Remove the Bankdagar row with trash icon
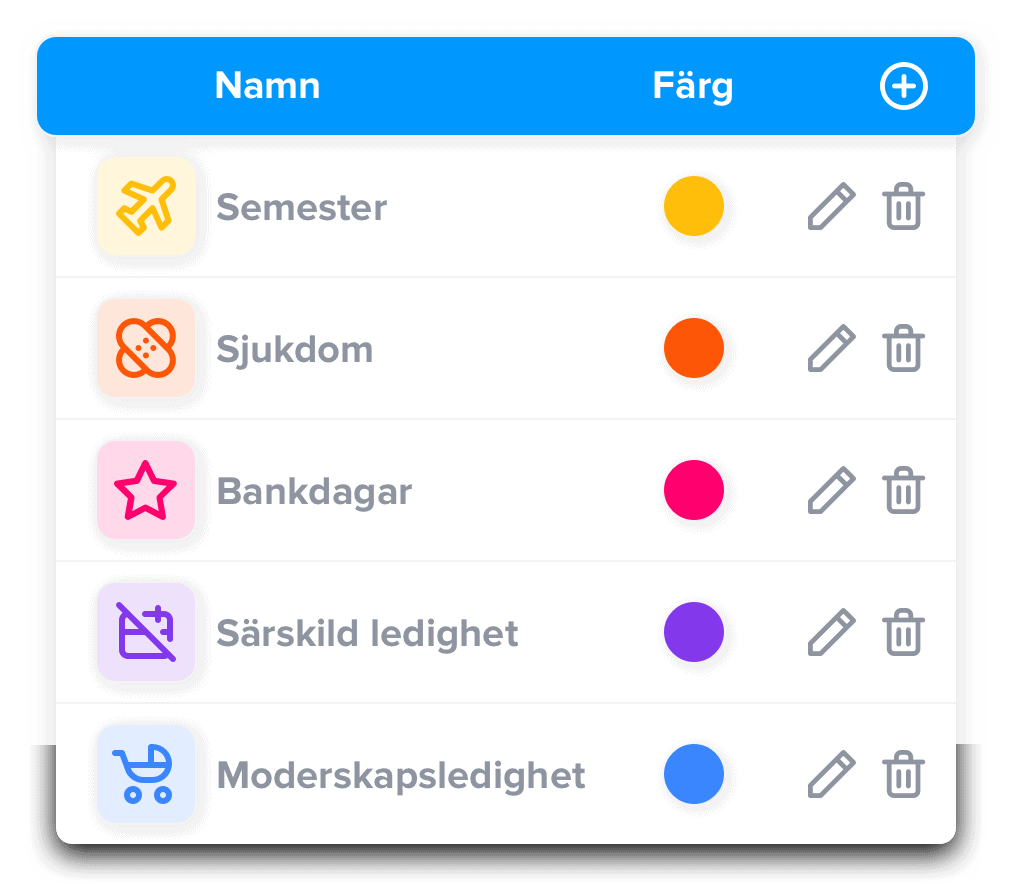Image resolution: width=1012 pixels, height=884 pixels. pyautogui.click(x=904, y=490)
